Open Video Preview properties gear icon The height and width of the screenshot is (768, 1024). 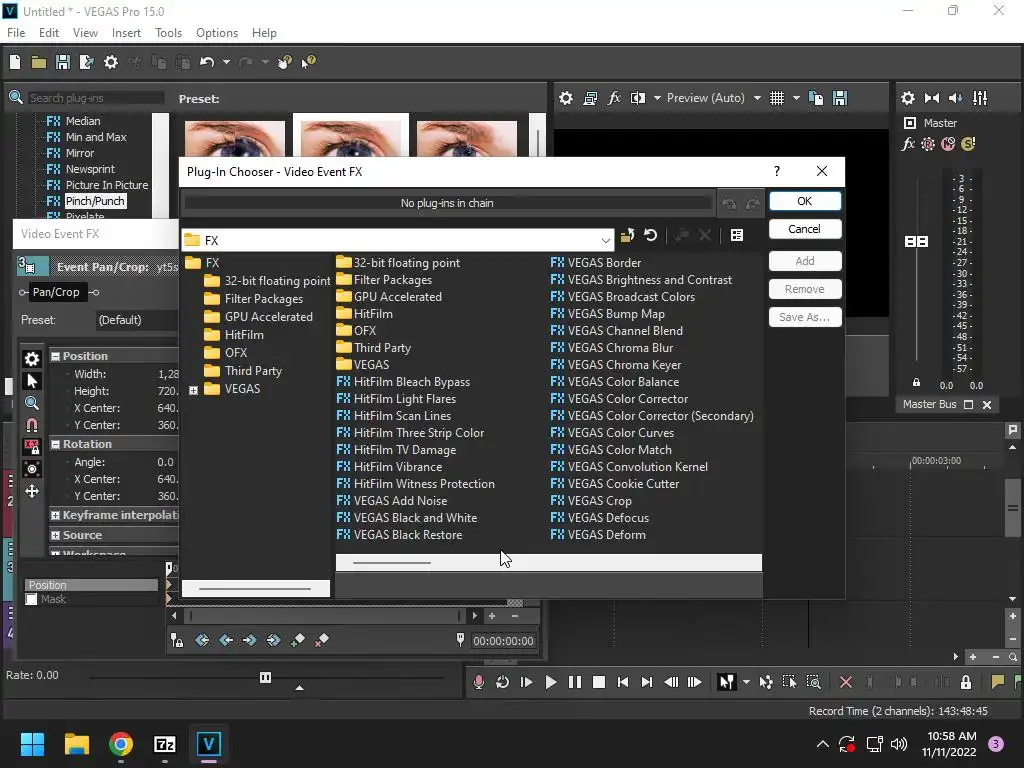[x=566, y=98]
